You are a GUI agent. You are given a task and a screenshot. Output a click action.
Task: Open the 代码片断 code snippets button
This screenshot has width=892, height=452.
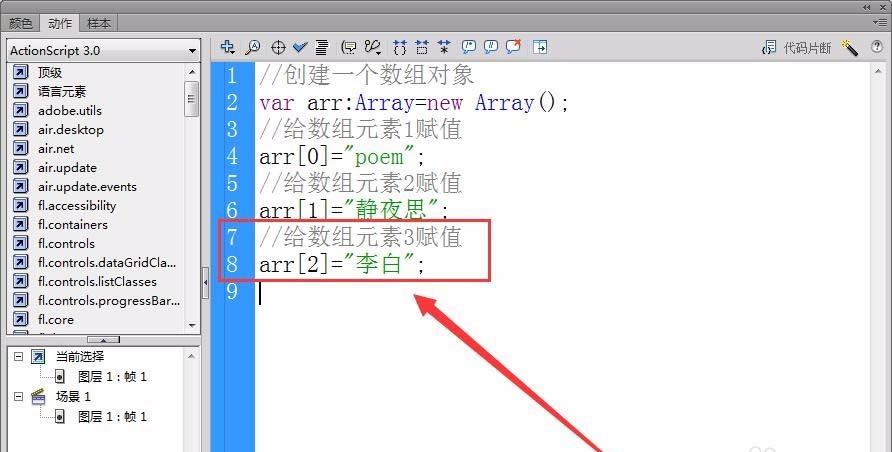[x=797, y=48]
